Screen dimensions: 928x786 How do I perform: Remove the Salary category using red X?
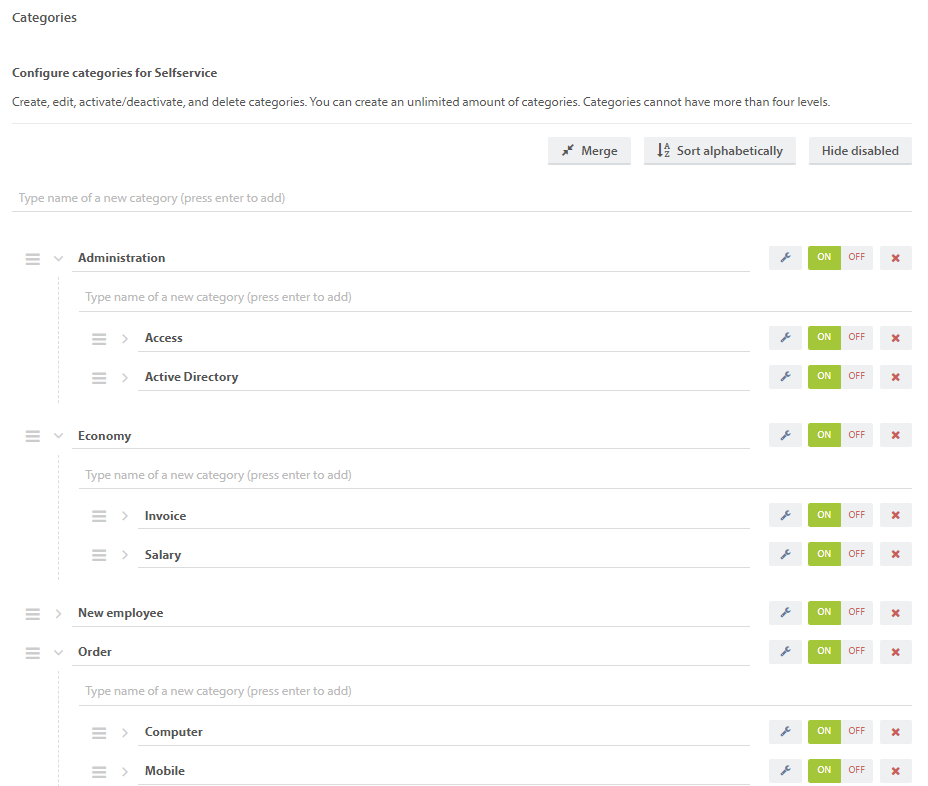click(x=895, y=555)
